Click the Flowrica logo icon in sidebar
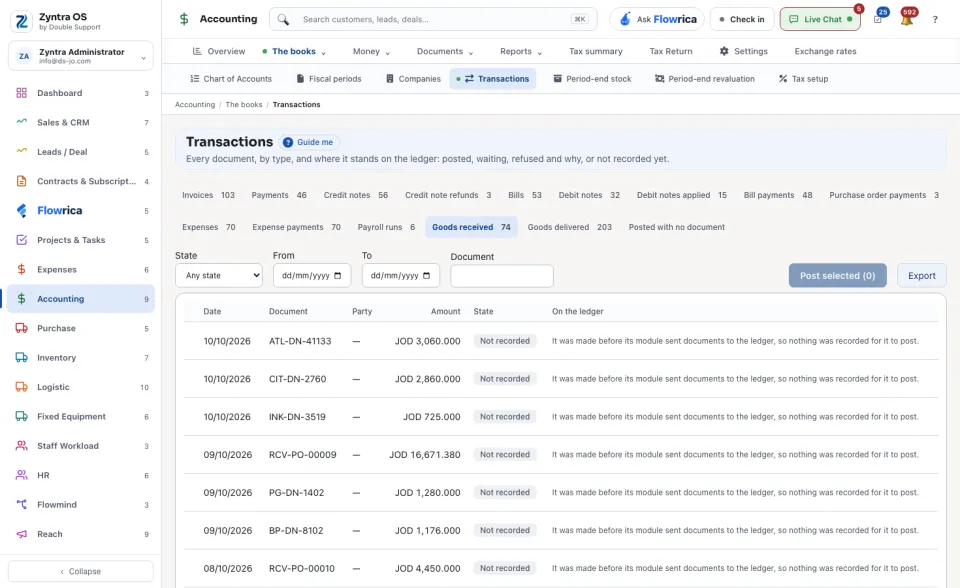960x588 pixels. tap(21, 211)
